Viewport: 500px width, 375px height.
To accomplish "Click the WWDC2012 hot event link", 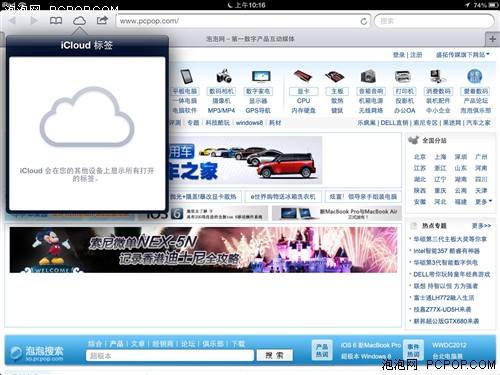I will click(x=449, y=345).
